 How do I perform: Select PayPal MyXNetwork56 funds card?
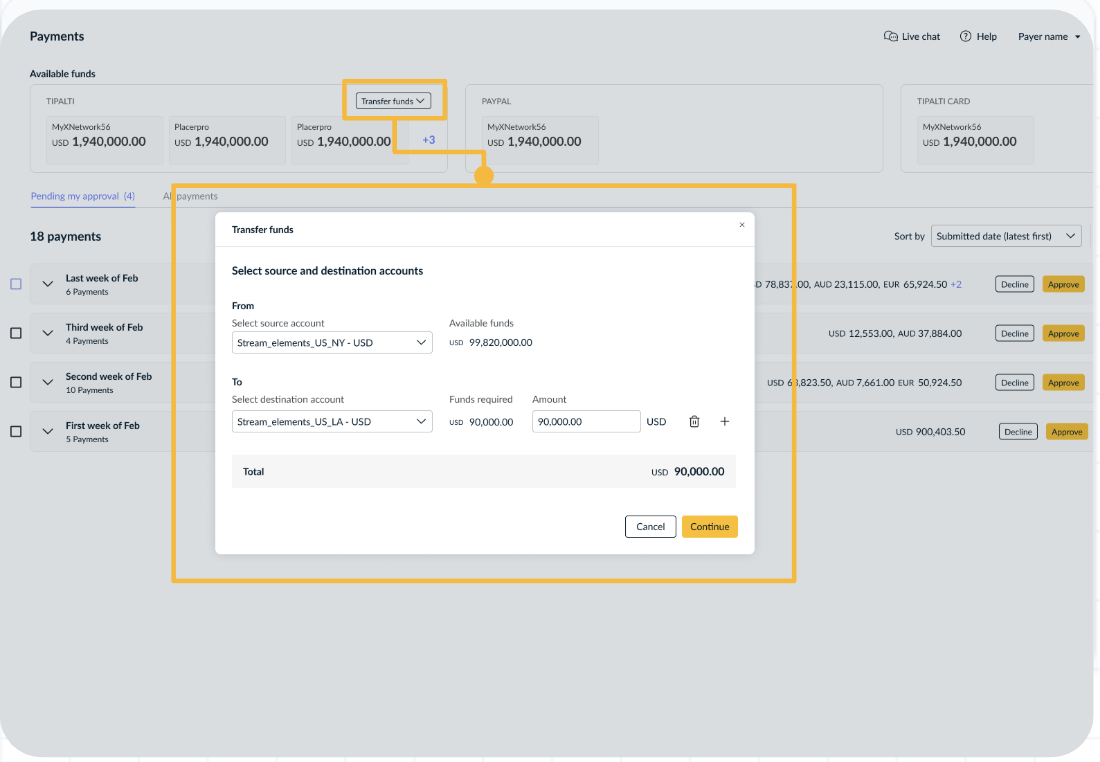pyautogui.click(x=540, y=140)
